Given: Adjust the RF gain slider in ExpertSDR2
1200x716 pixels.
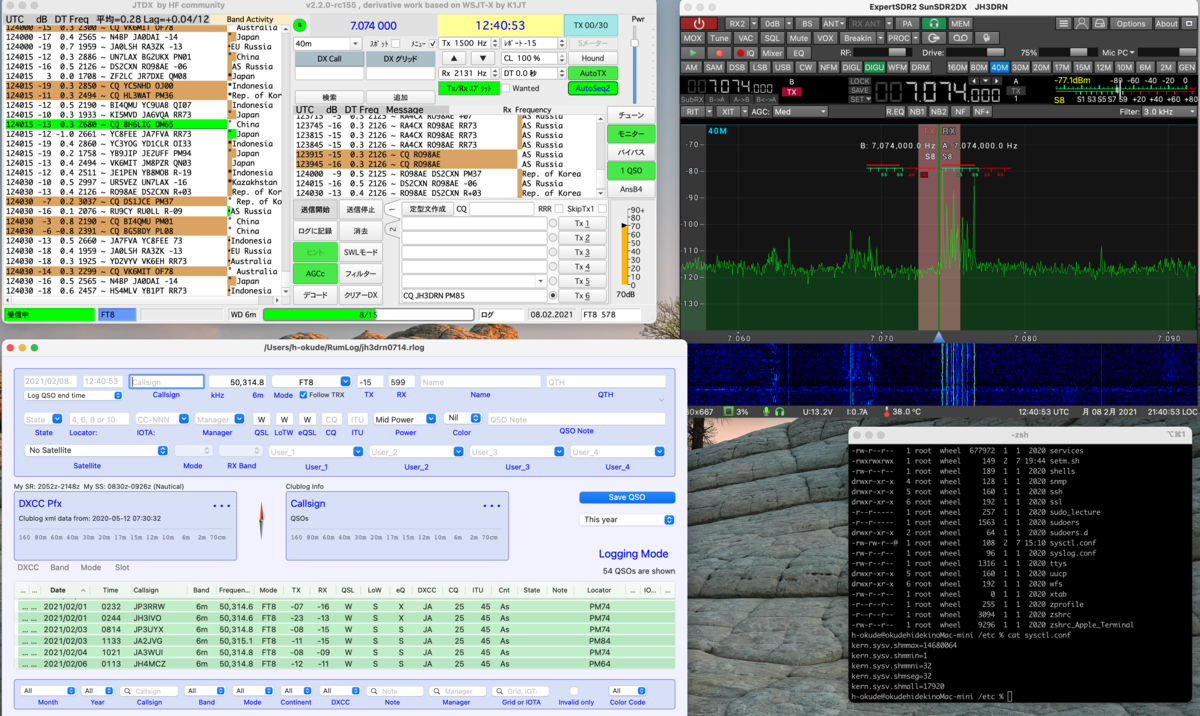Looking at the screenshot, I should coord(882,53).
